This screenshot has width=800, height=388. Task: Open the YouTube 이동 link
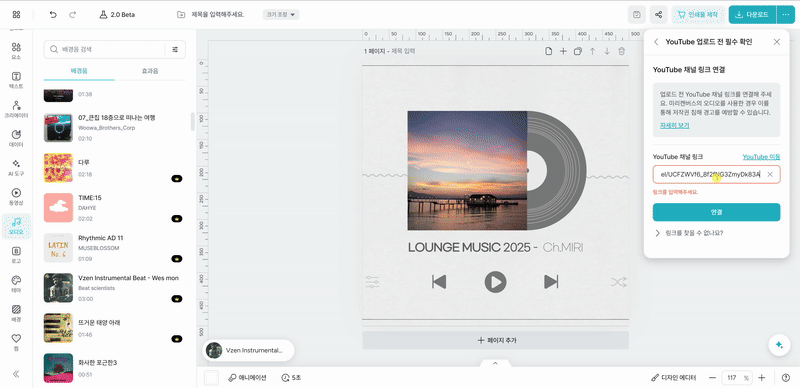click(761, 157)
